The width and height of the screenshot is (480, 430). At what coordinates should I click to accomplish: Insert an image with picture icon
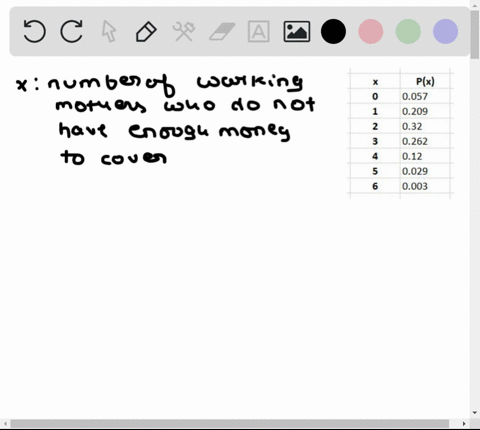coord(297,32)
